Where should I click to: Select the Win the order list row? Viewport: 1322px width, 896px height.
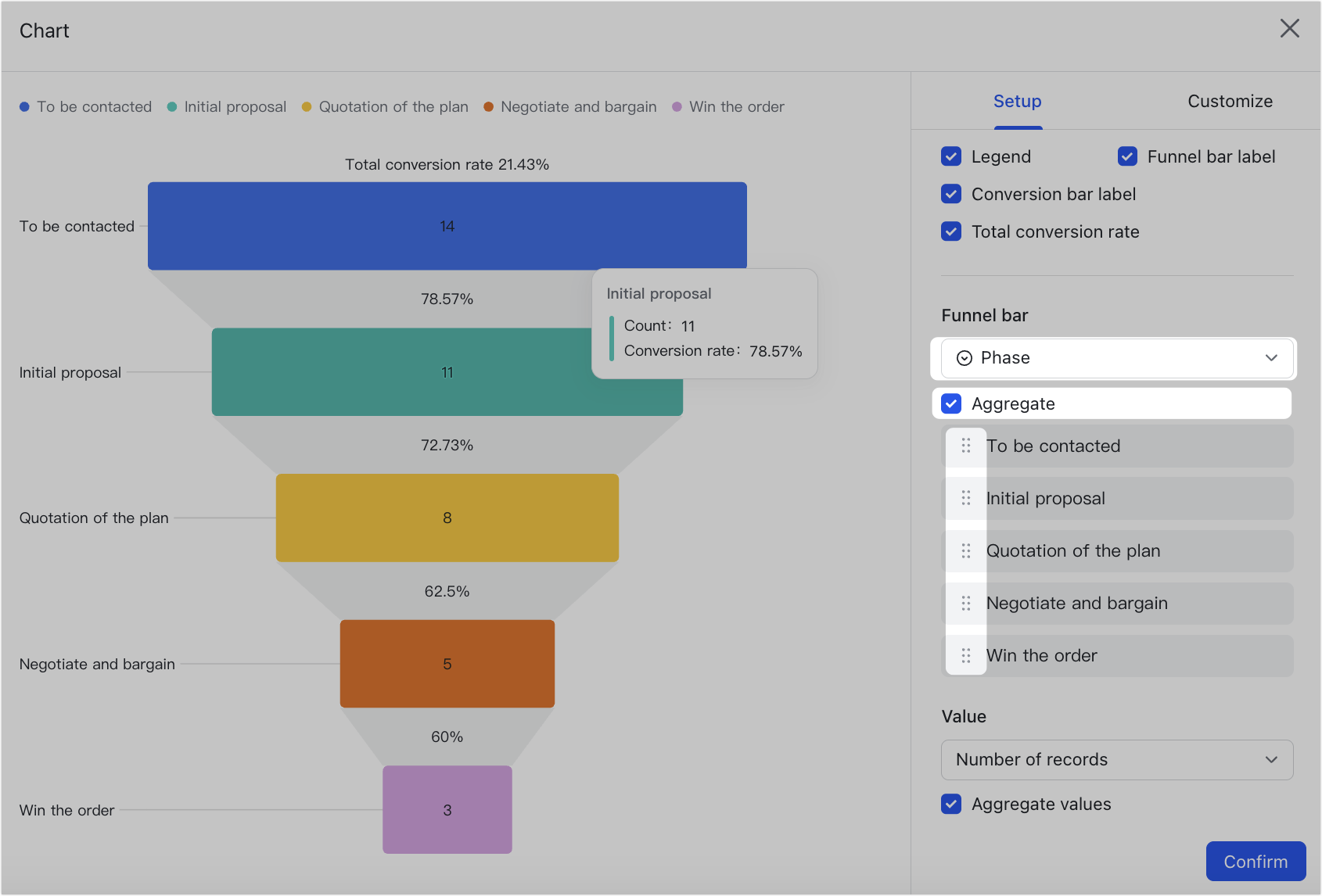(1117, 655)
